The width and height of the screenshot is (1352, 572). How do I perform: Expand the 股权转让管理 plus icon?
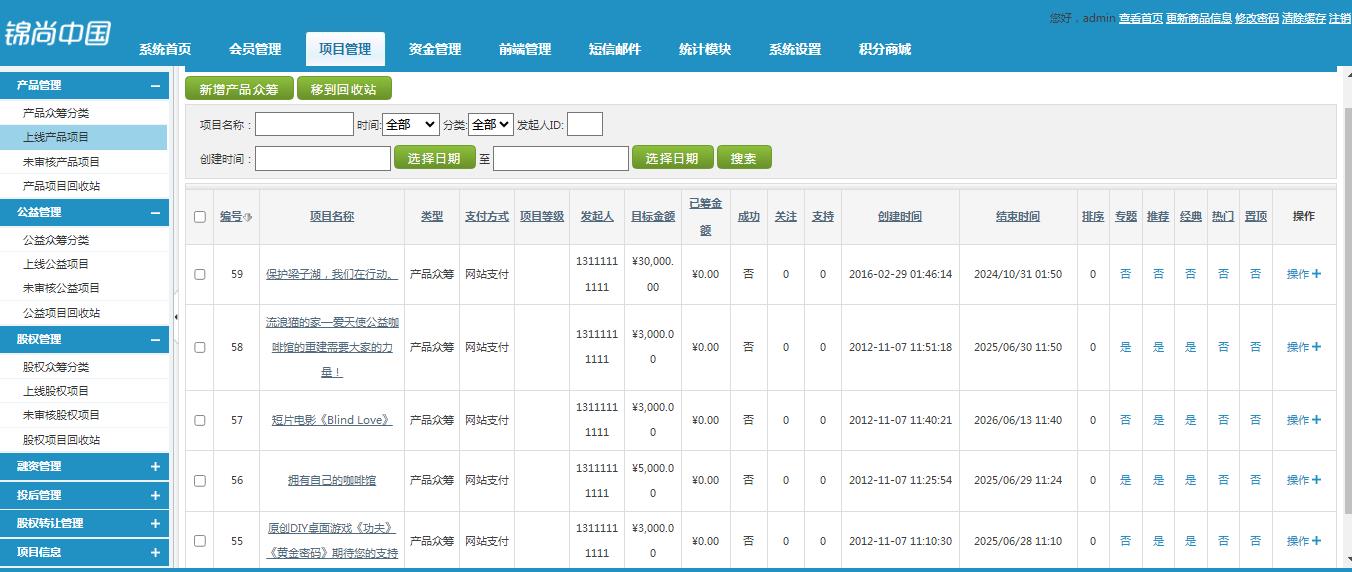[155, 523]
